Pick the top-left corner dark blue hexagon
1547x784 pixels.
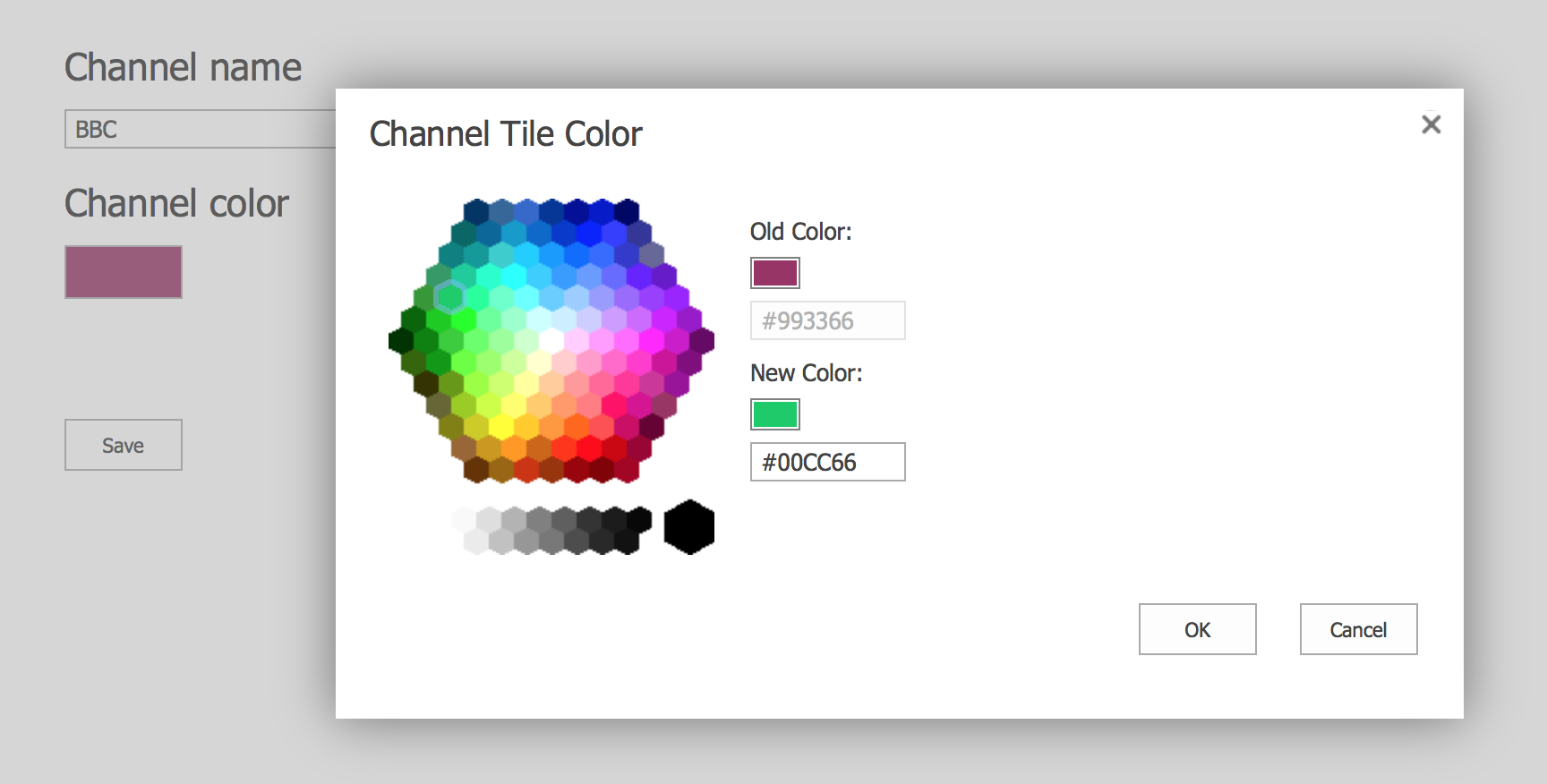tap(476, 211)
